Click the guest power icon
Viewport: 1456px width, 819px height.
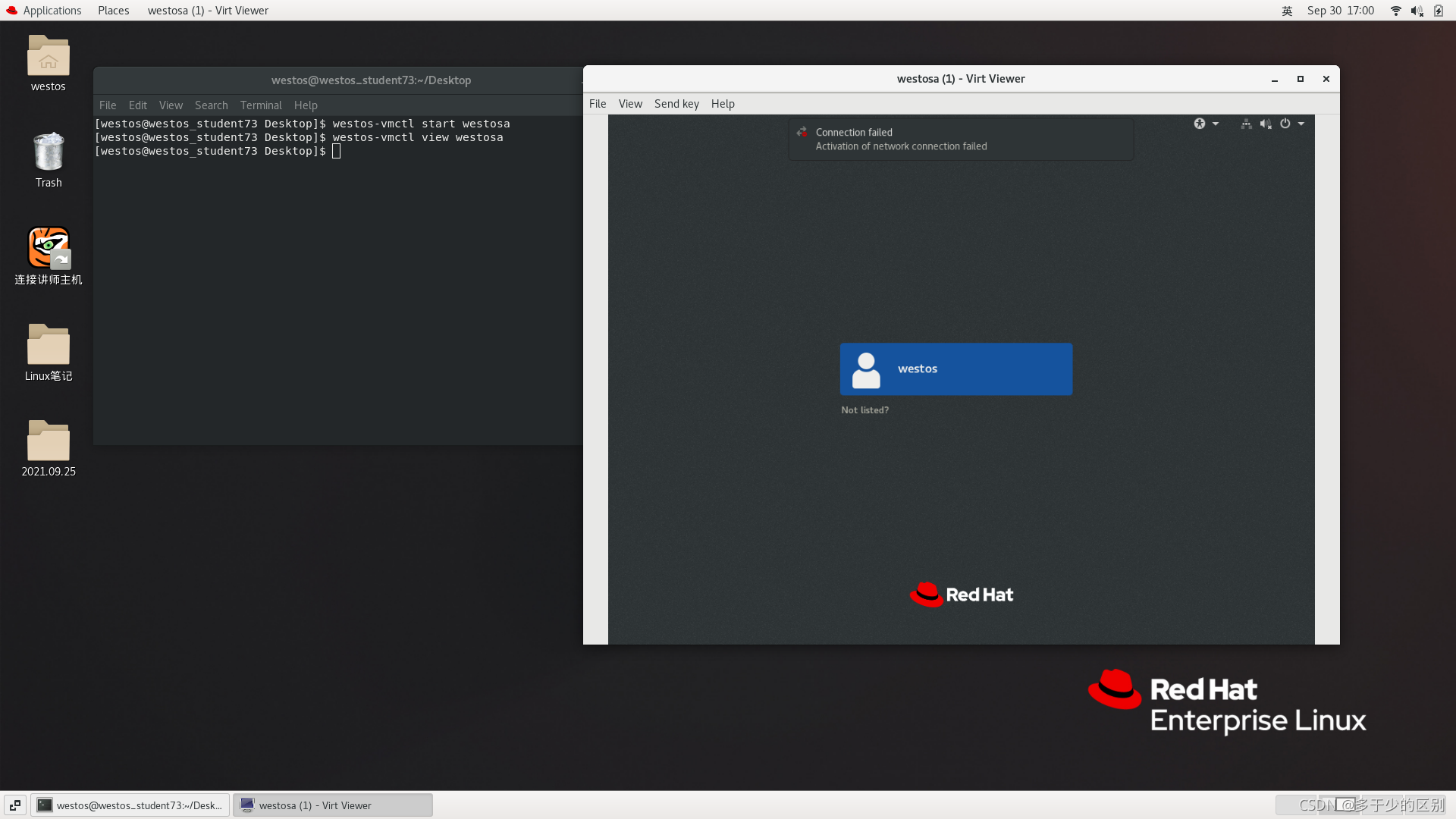pyautogui.click(x=1285, y=124)
